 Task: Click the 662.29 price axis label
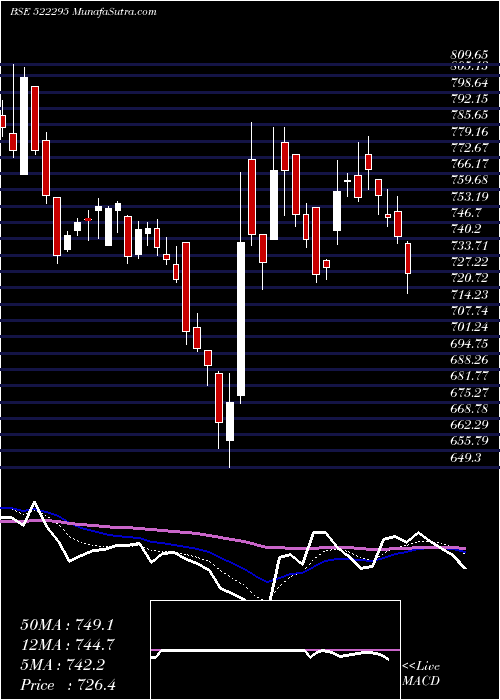[x=469, y=425]
